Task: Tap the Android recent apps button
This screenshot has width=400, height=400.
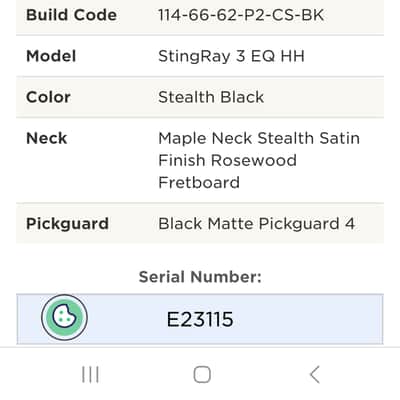Action: click(x=90, y=374)
